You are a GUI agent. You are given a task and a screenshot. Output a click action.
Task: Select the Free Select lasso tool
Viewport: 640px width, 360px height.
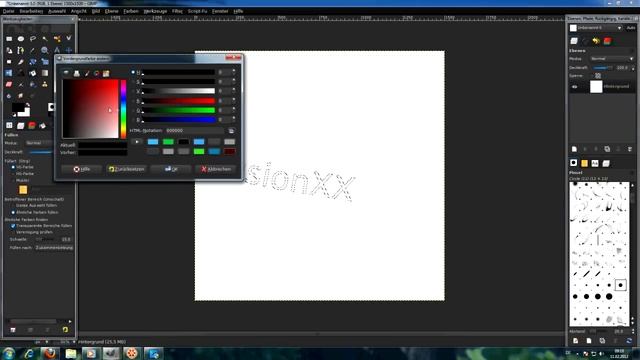(33, 39)
